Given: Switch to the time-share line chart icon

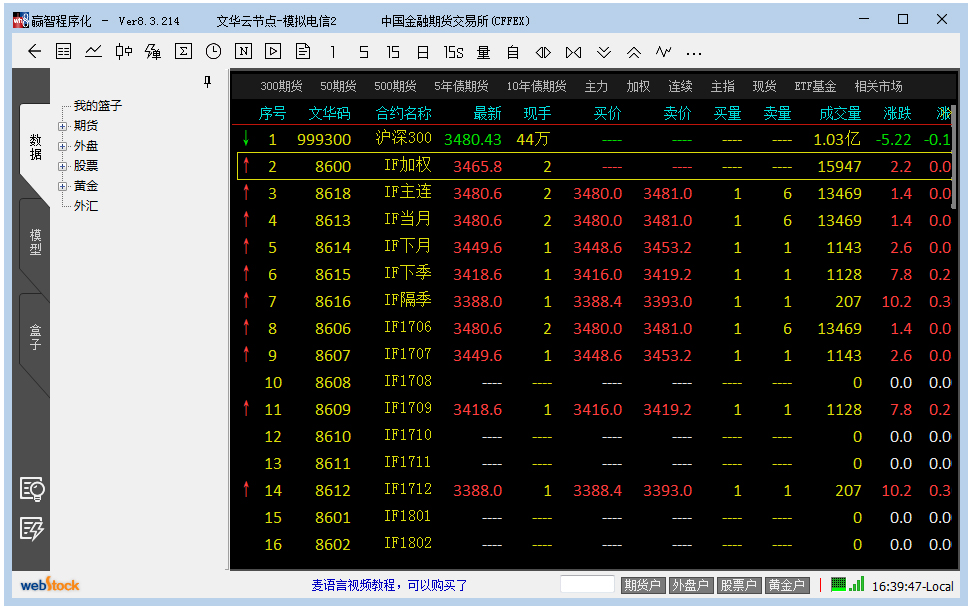Looking at the screenshot, I should tap(93, 51).
